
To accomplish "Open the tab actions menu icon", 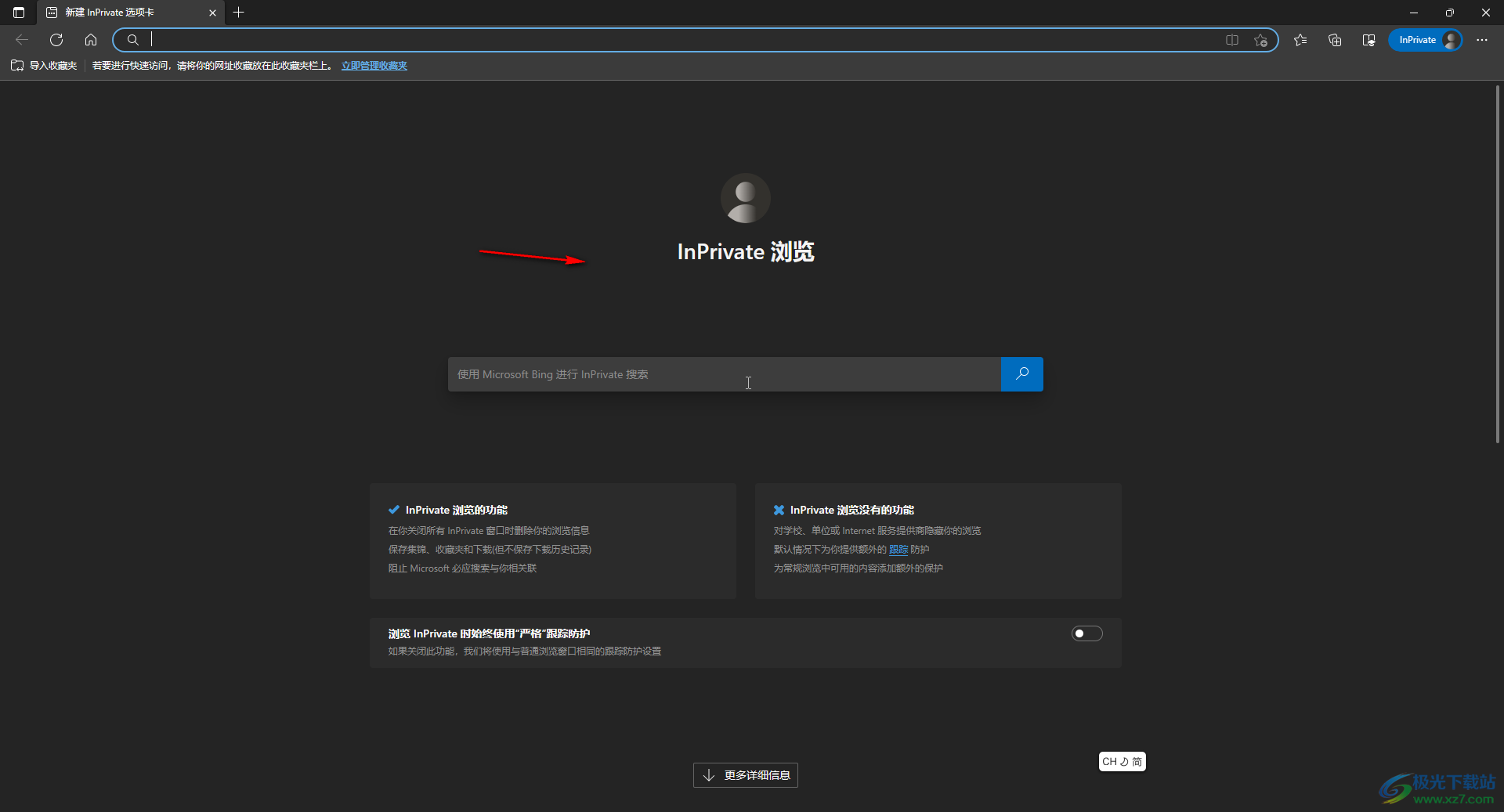I will pyautogui.click(x=19, y=13).
